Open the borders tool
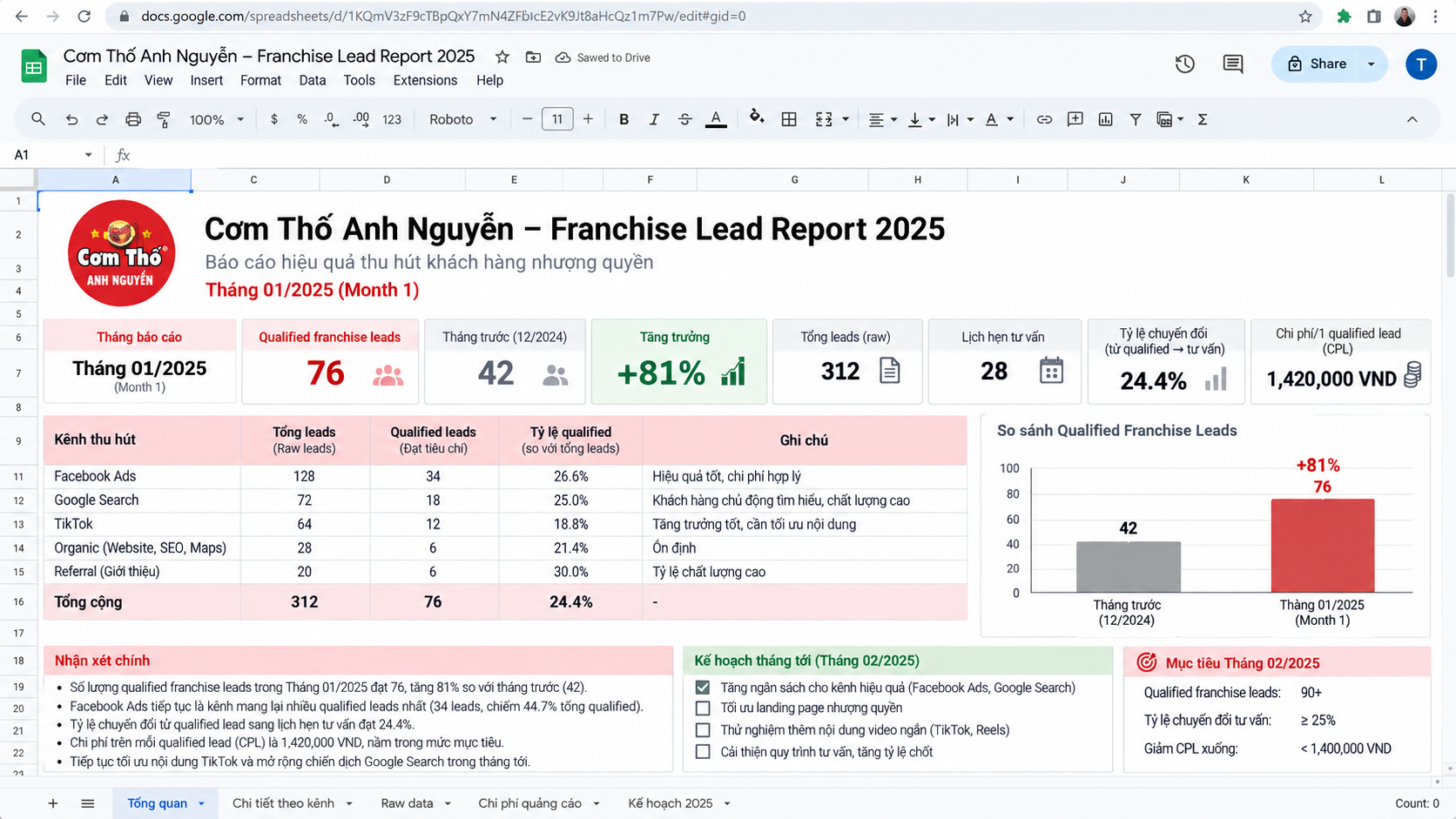 click(789, 119)
